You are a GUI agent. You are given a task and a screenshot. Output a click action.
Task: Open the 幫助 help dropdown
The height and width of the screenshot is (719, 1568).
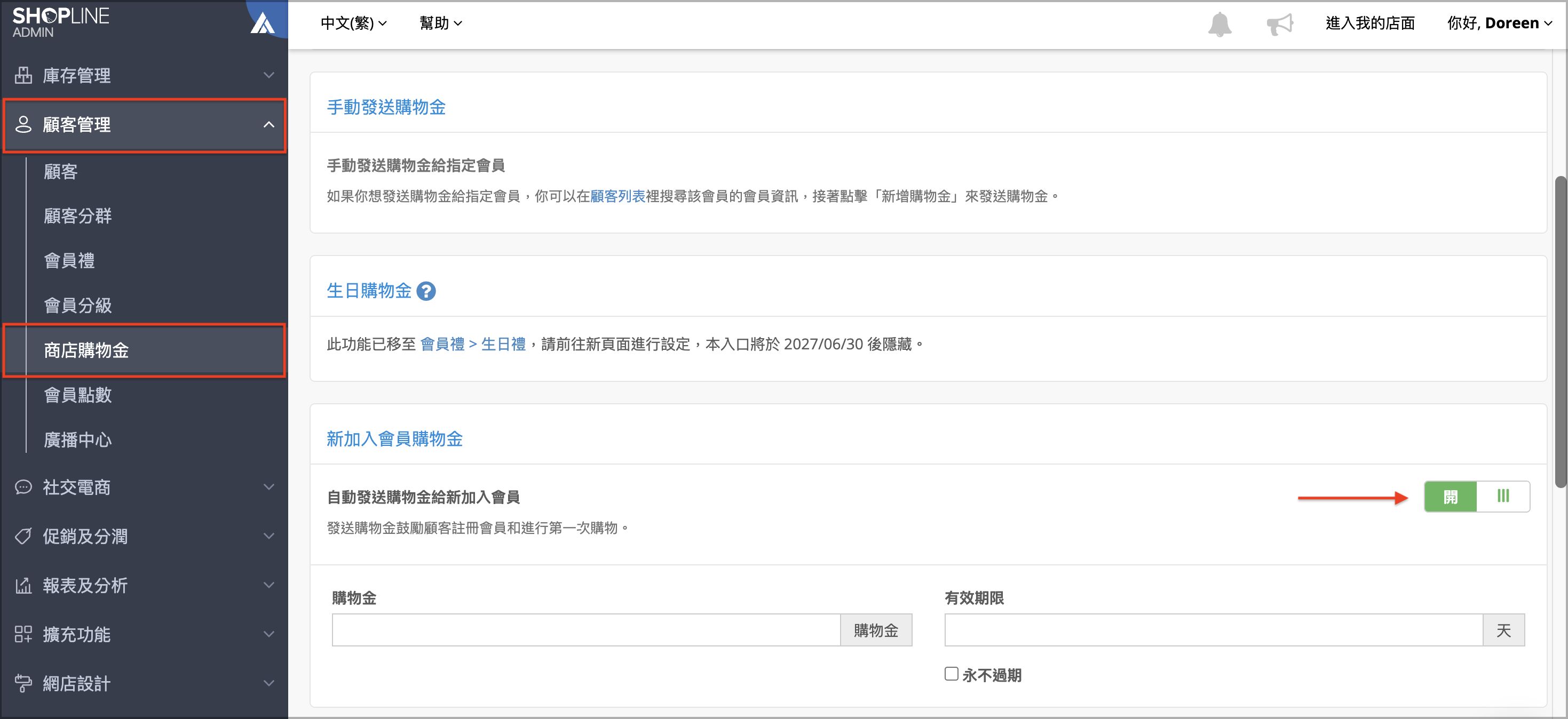441,23
